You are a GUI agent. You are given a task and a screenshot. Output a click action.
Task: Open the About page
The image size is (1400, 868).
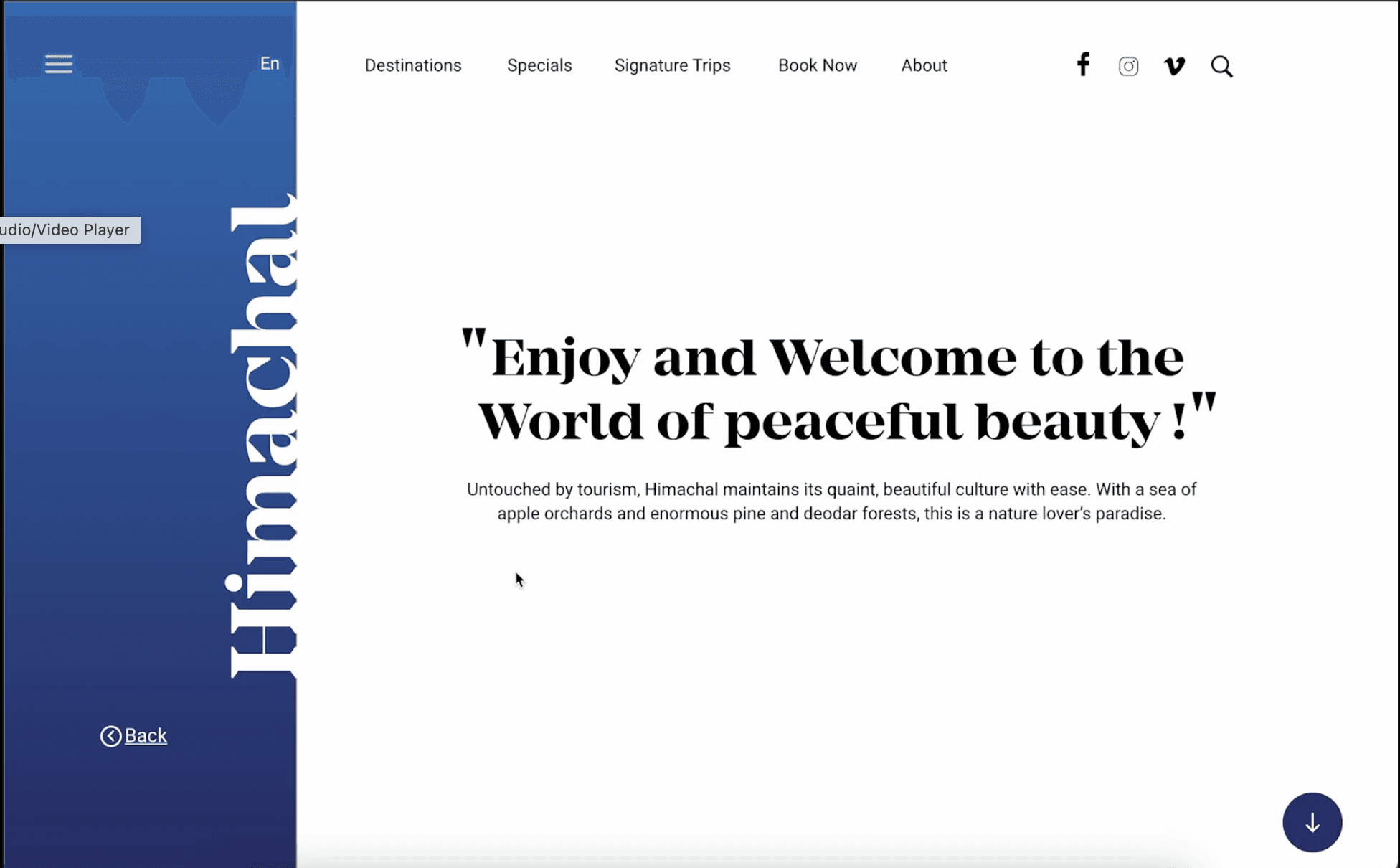tap(924, 65)
